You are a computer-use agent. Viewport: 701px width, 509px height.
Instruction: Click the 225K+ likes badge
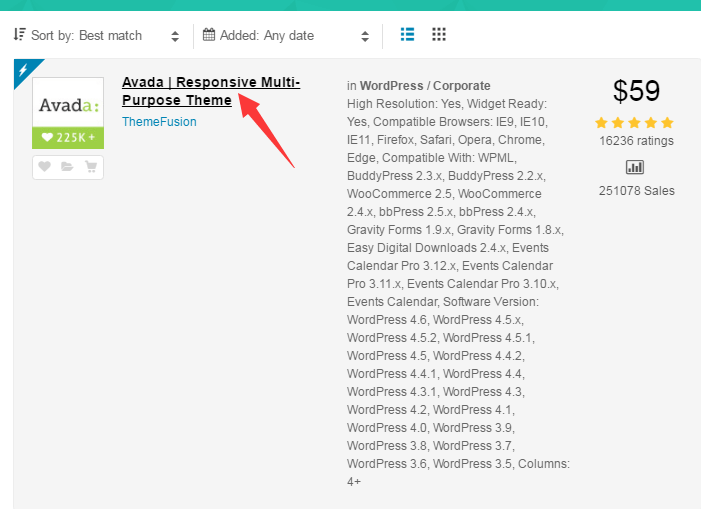[x=68, y=138]
